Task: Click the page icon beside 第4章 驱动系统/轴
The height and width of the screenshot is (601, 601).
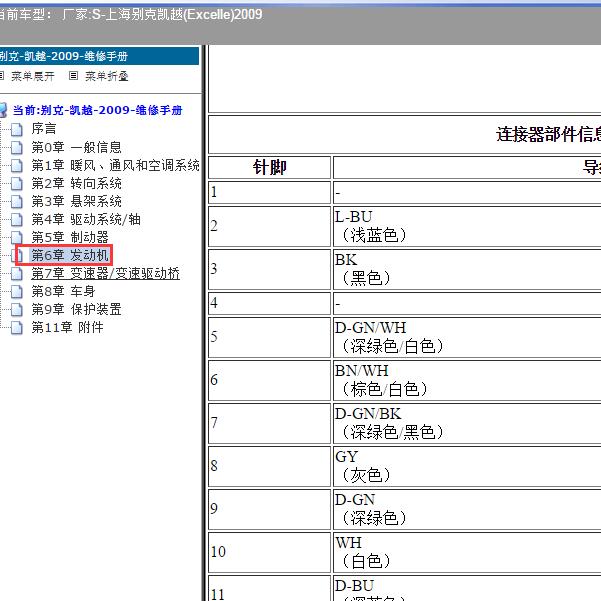Action: (16, 220)
